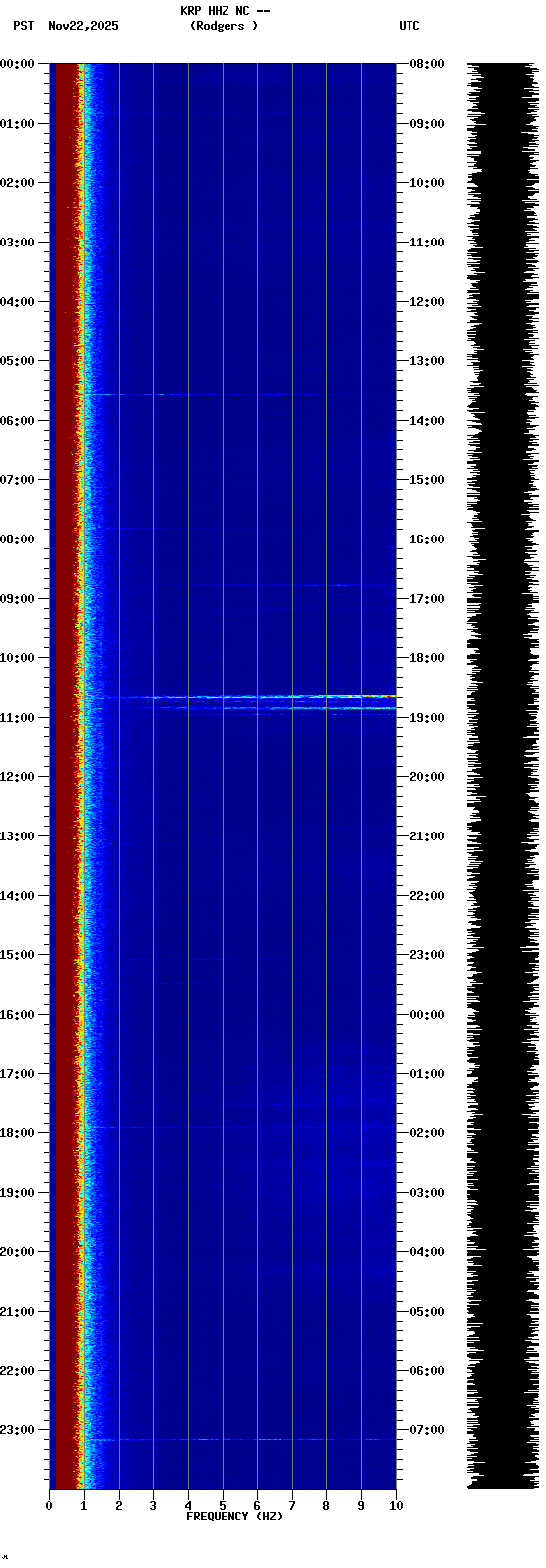Click the '0' frequency axis tick label
Viewport: 546px width, 1568px height.
49,1506
